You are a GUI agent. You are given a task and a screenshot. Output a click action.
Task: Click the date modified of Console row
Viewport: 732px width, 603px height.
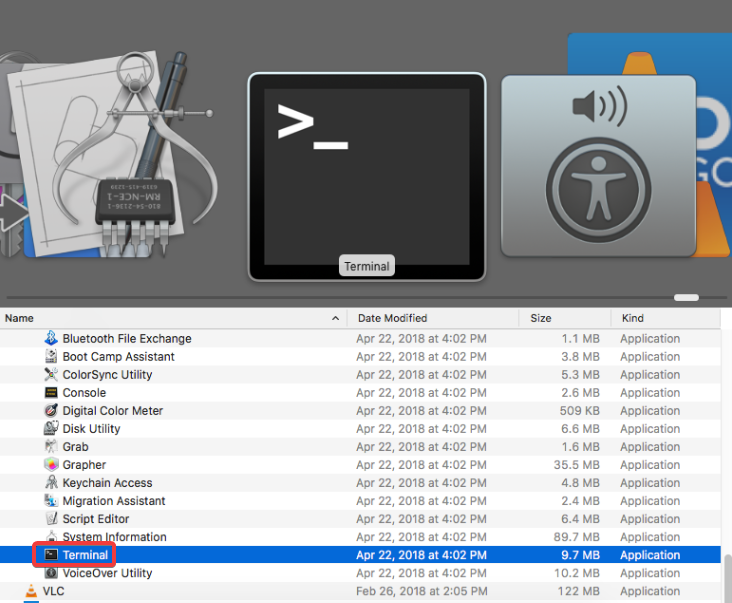pyautogui.click(x=421, y=393)
